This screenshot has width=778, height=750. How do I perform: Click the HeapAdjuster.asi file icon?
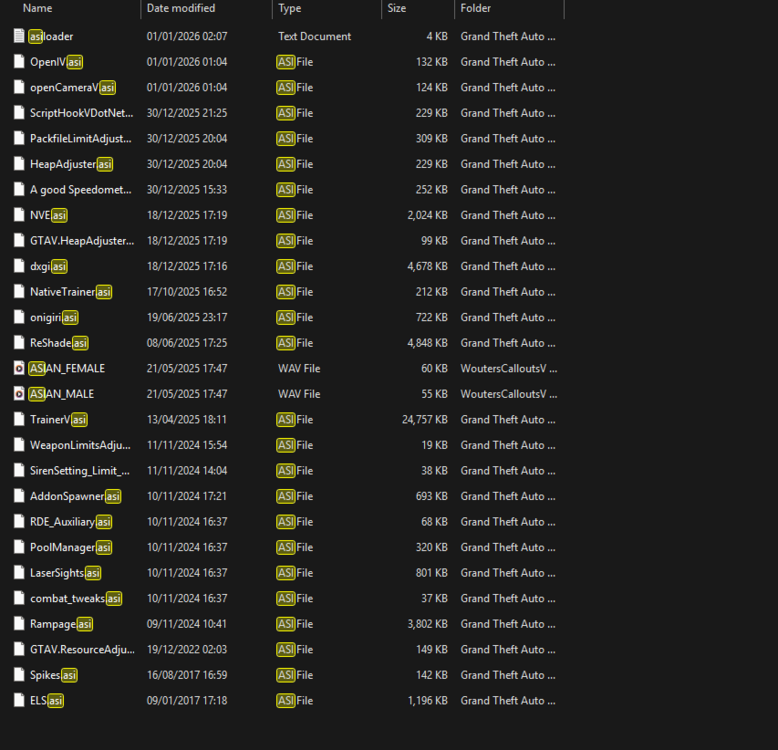click(19, 164)
